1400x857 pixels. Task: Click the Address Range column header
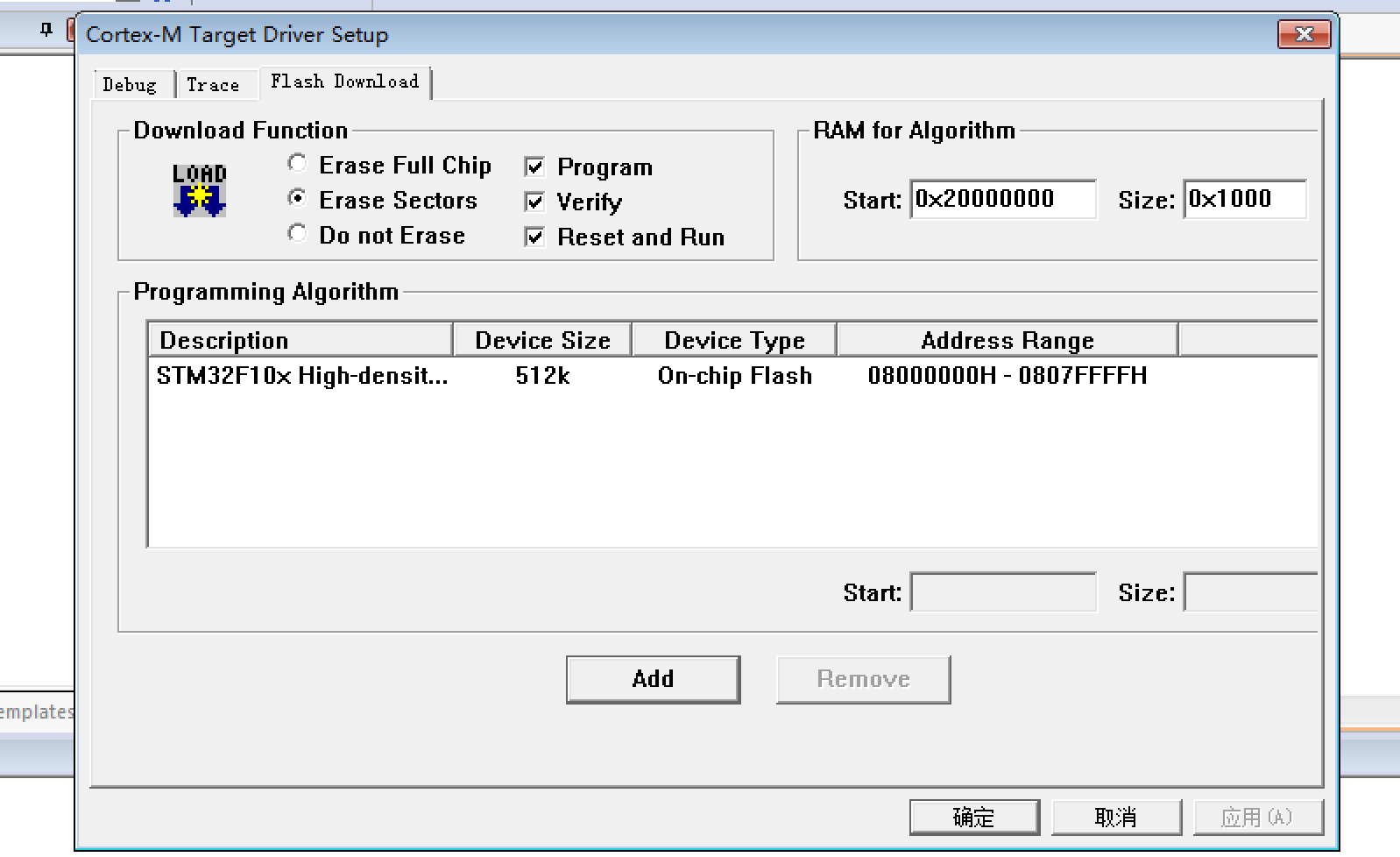click(x=1007, y=340)
